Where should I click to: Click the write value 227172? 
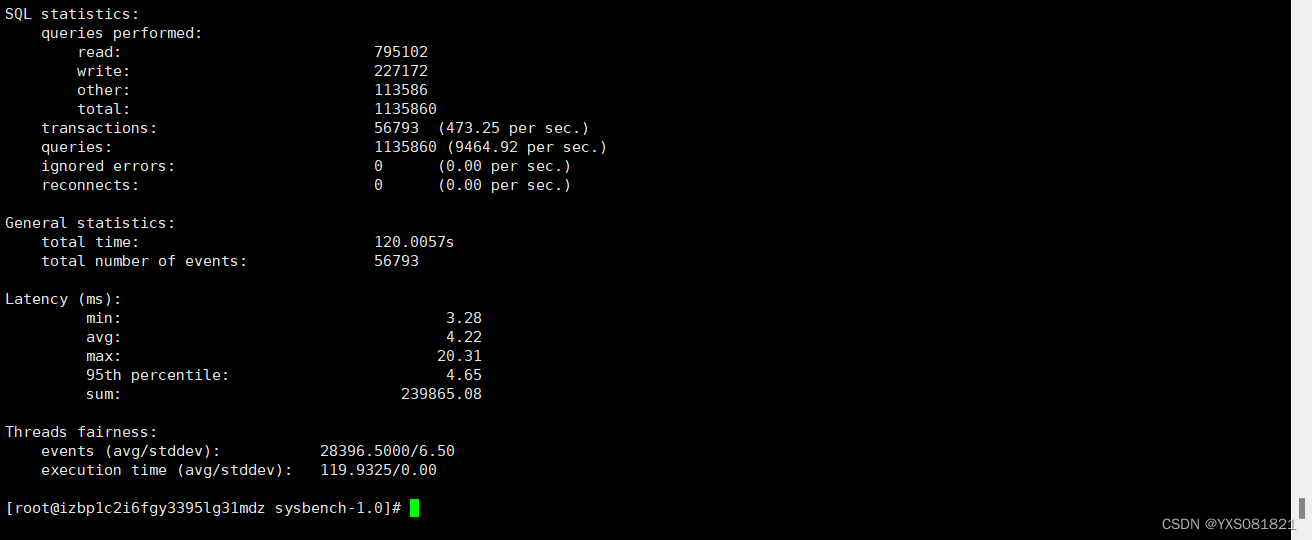point(401,71)
